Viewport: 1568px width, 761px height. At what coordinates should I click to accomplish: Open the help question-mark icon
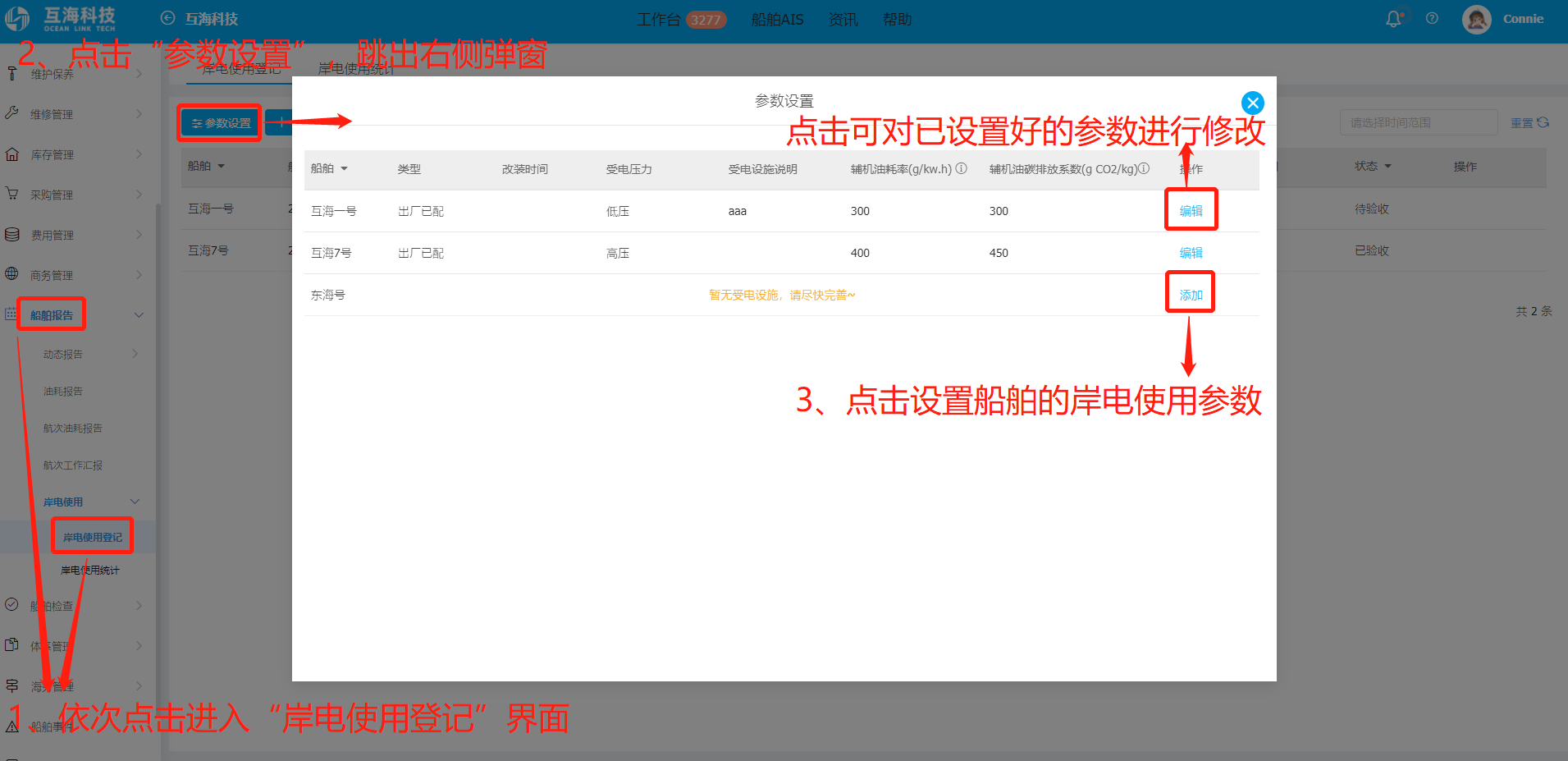click(1432, 18)
